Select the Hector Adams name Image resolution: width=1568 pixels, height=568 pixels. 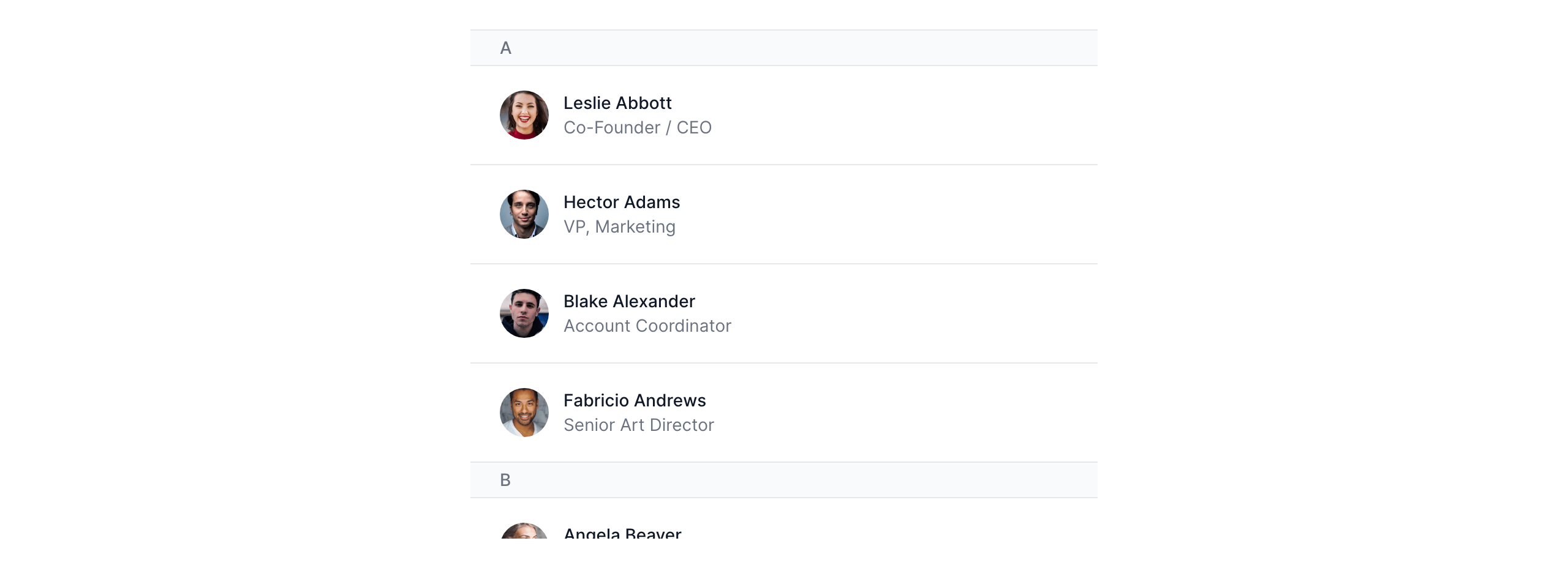pyautogui.click(x=622, y=202)
